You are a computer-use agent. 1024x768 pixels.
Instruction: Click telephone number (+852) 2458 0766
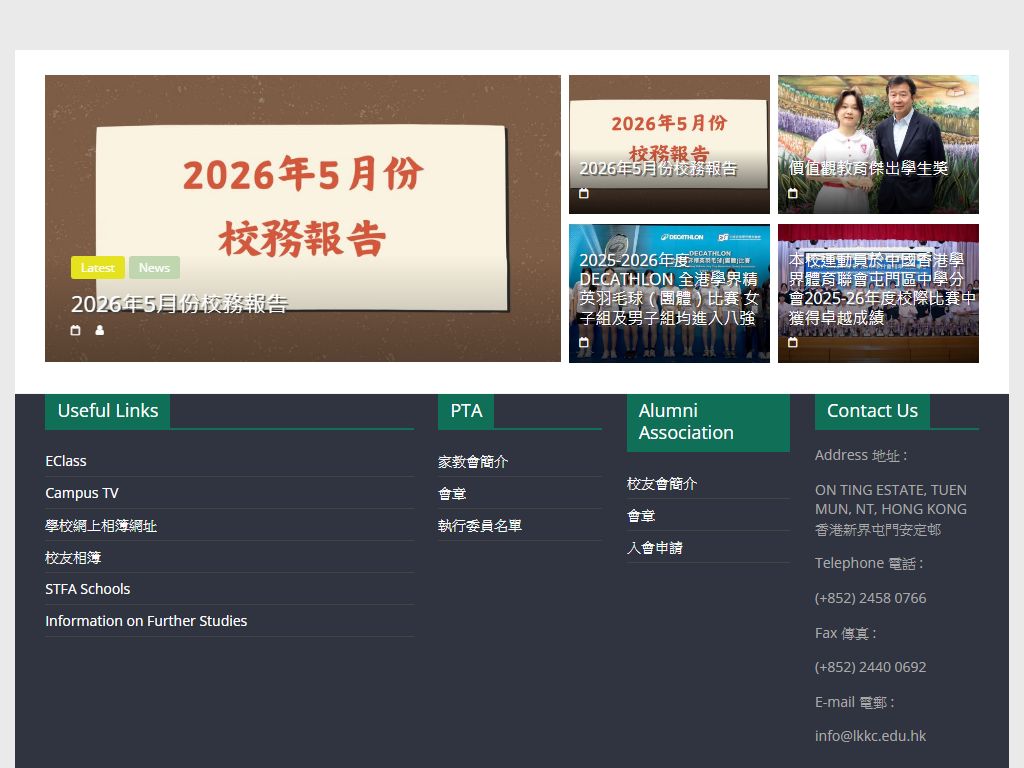click(871, 598)
